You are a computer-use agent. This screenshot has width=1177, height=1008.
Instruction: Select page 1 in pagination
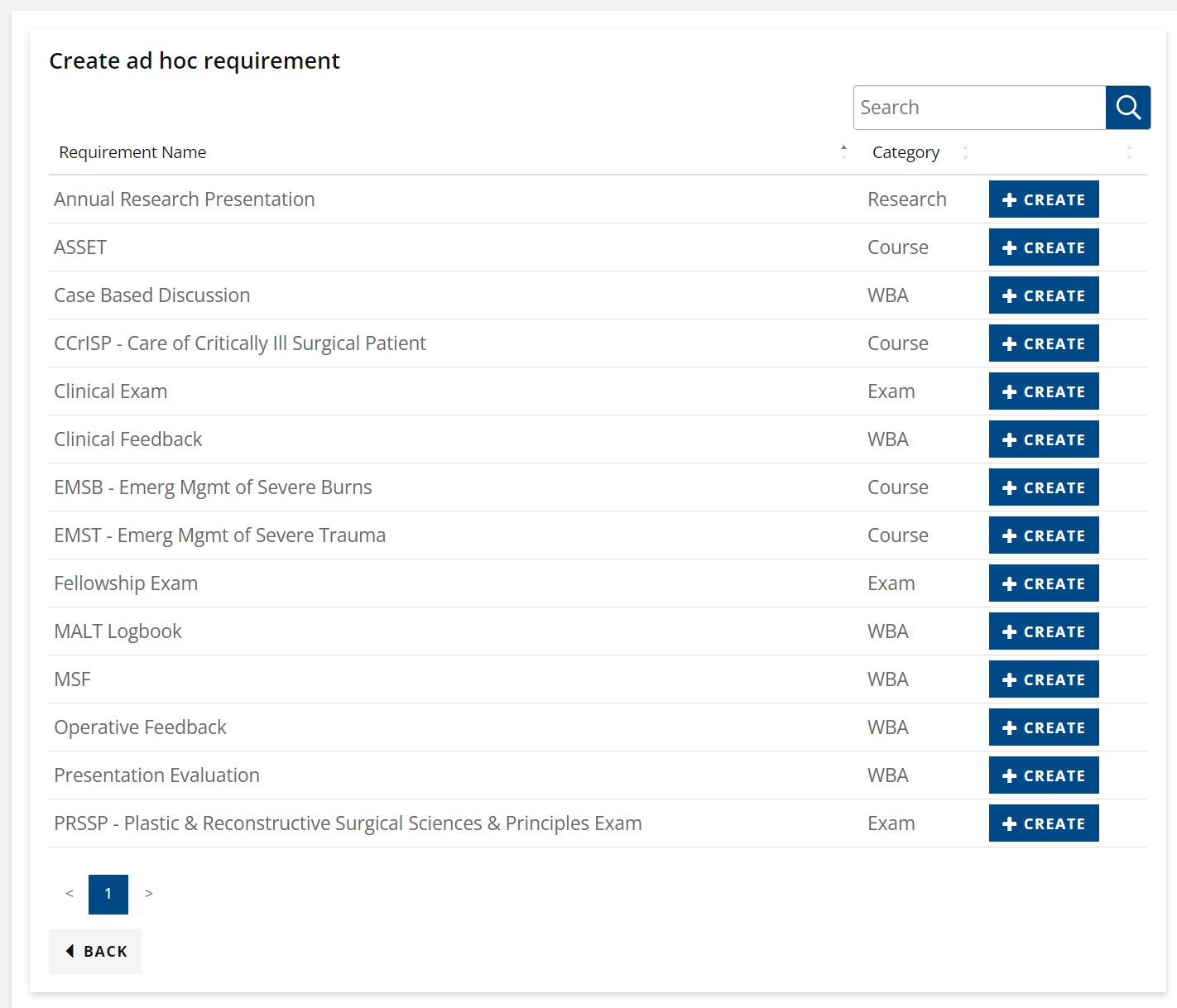(x=108, y=894)
